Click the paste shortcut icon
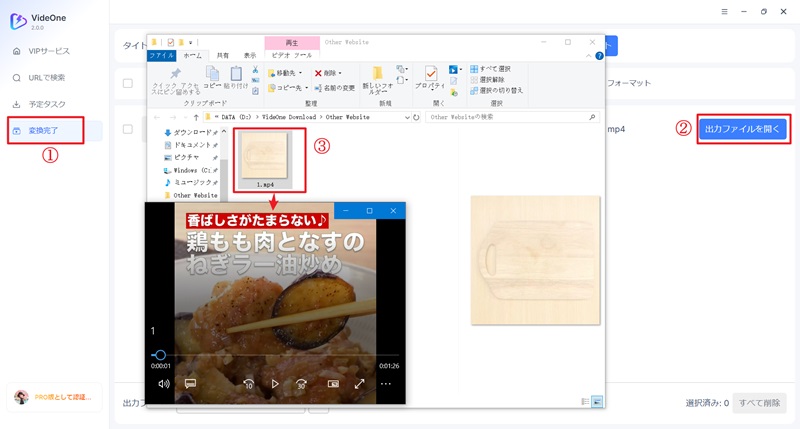The height and width of the screenshot is (429, 800). click(x=255, y=90)
